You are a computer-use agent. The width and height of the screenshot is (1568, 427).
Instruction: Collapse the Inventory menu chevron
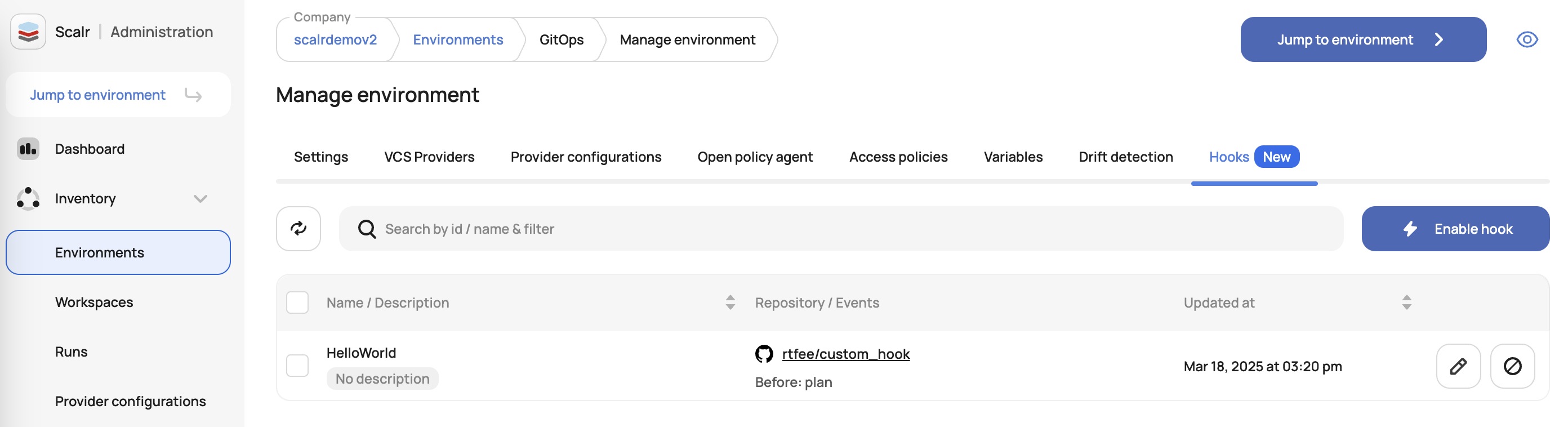click(x=201, y=199)
